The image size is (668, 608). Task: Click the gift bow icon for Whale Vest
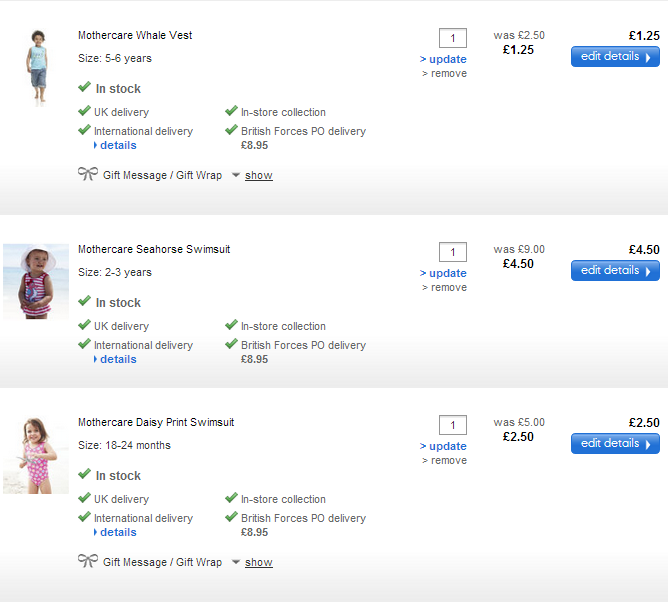[x=87, y=174]
